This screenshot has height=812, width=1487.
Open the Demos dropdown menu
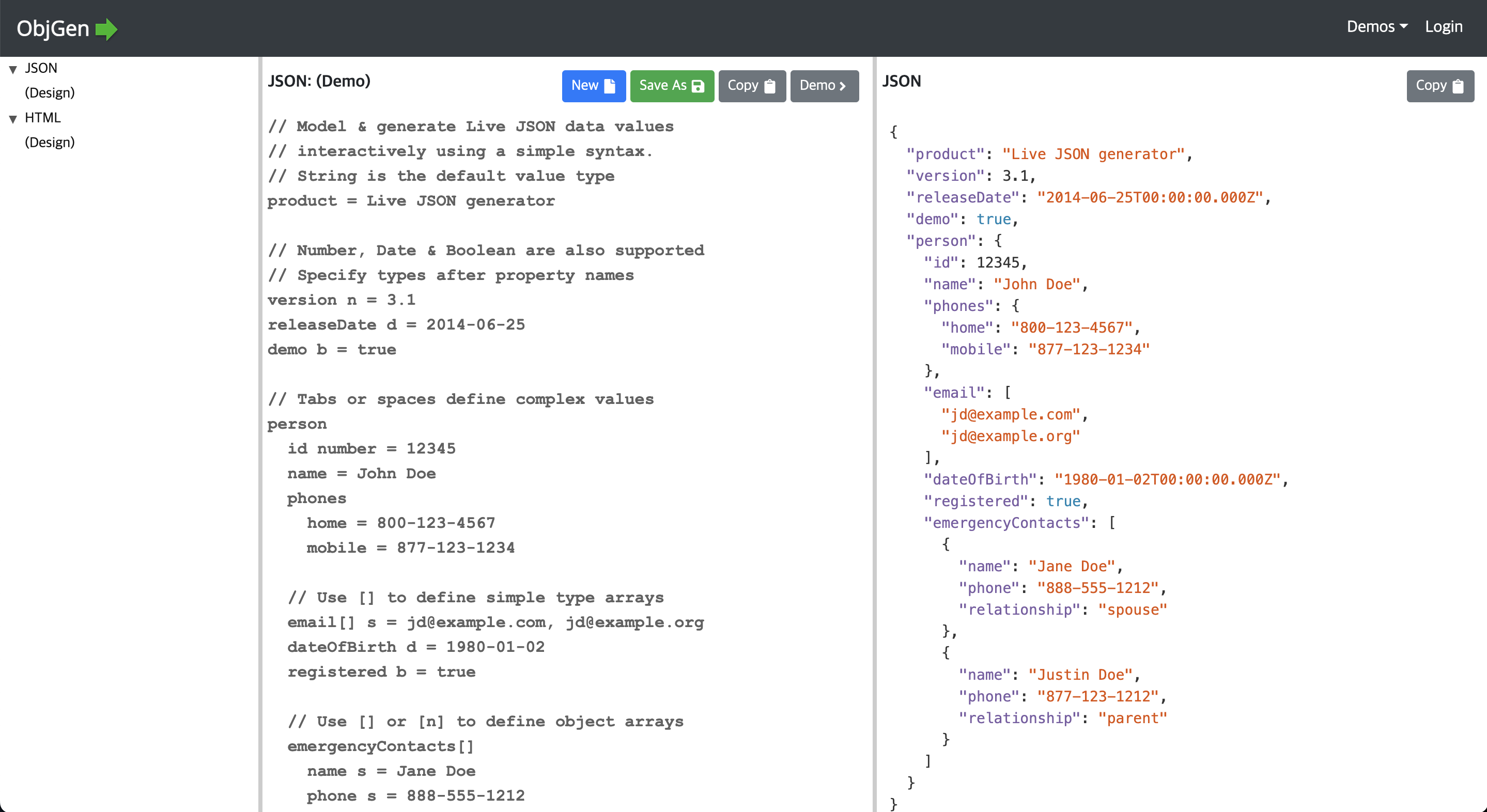tap(1377, 26)
